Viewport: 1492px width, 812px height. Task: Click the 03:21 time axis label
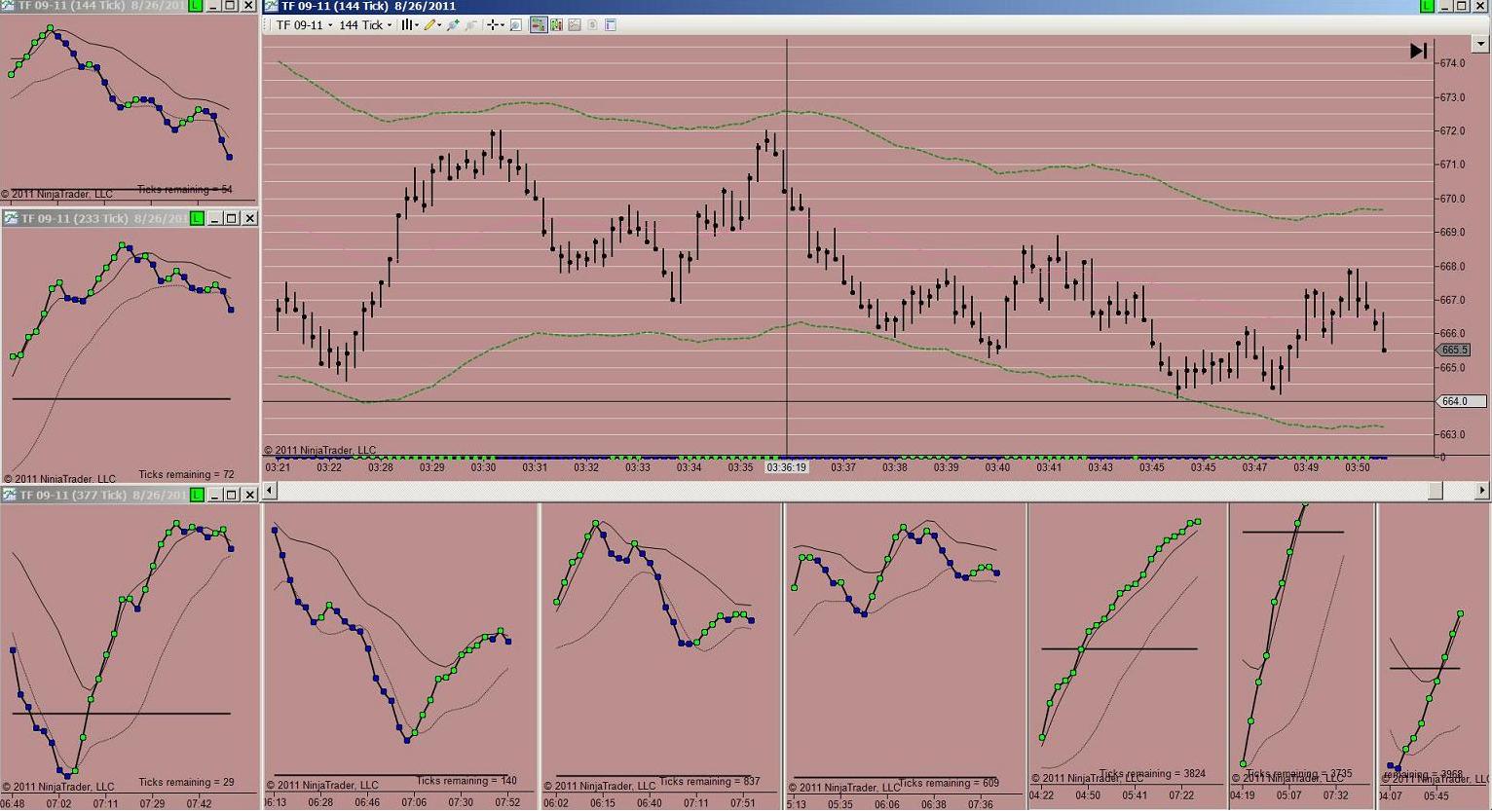pyautogui.click(x=278, y=467)
